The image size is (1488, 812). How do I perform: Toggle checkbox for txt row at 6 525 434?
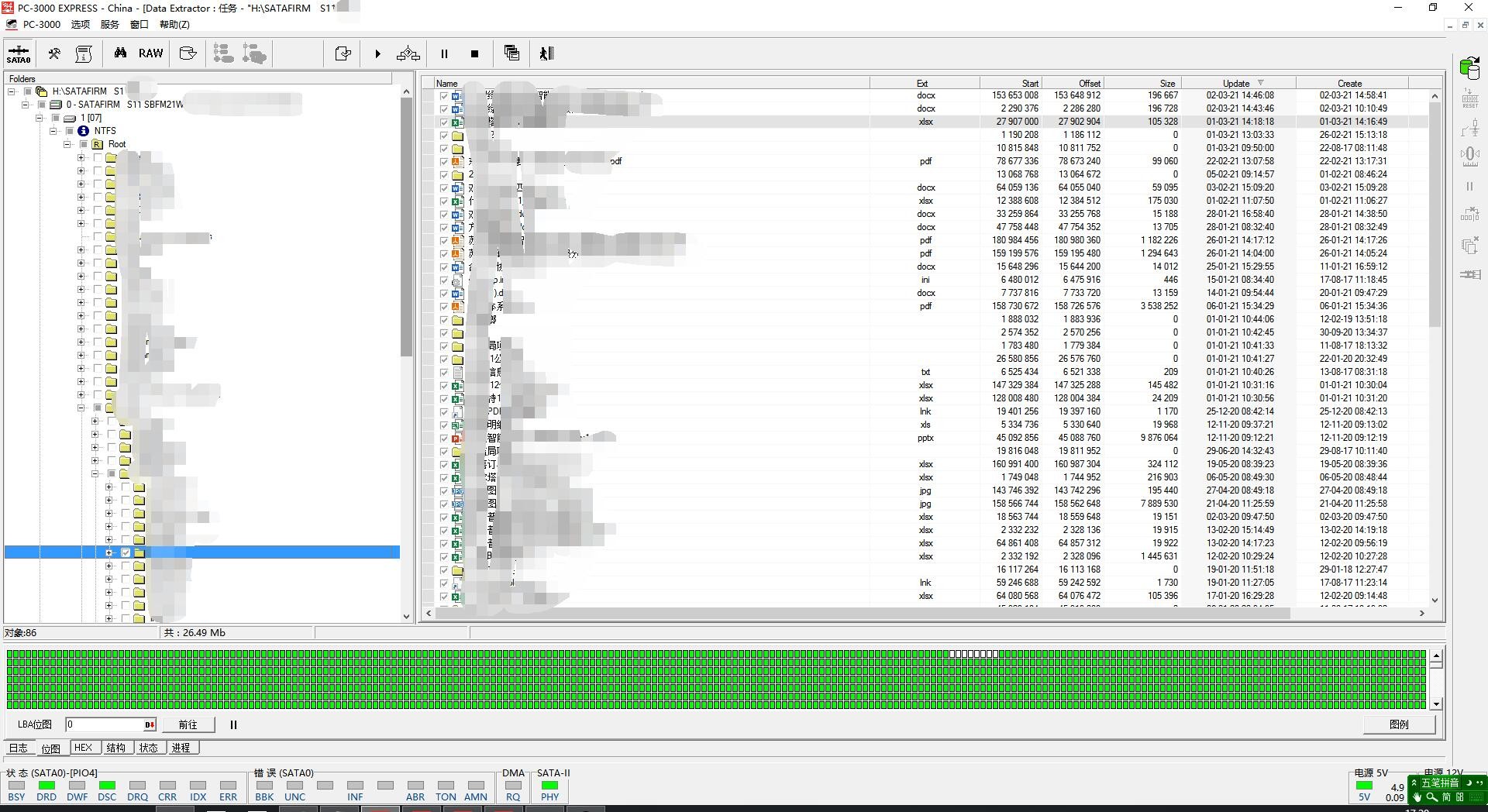tap(443, 373)
